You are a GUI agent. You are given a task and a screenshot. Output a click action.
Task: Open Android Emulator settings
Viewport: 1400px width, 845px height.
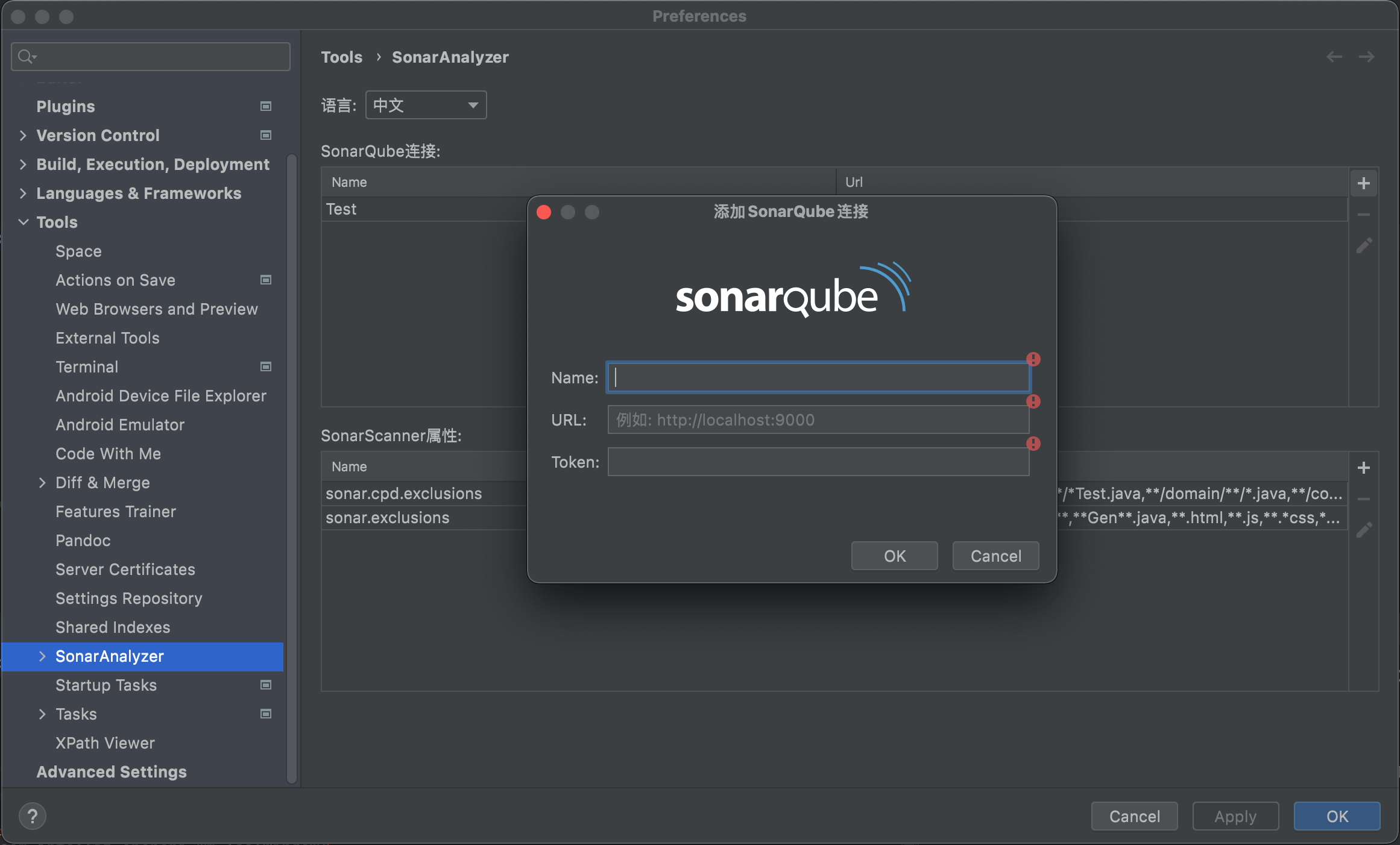[120, 424]
